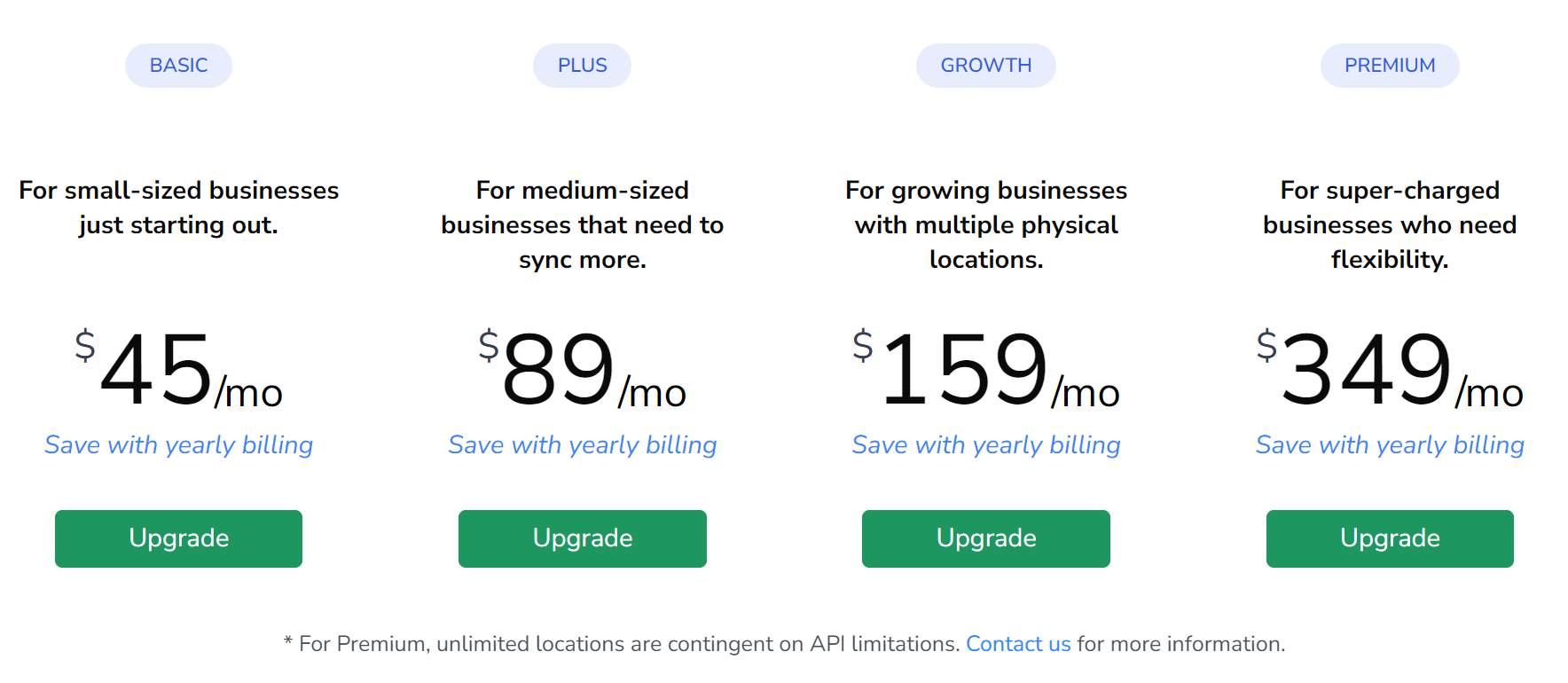Upgrade to the Growth plan

pos(985,538)
